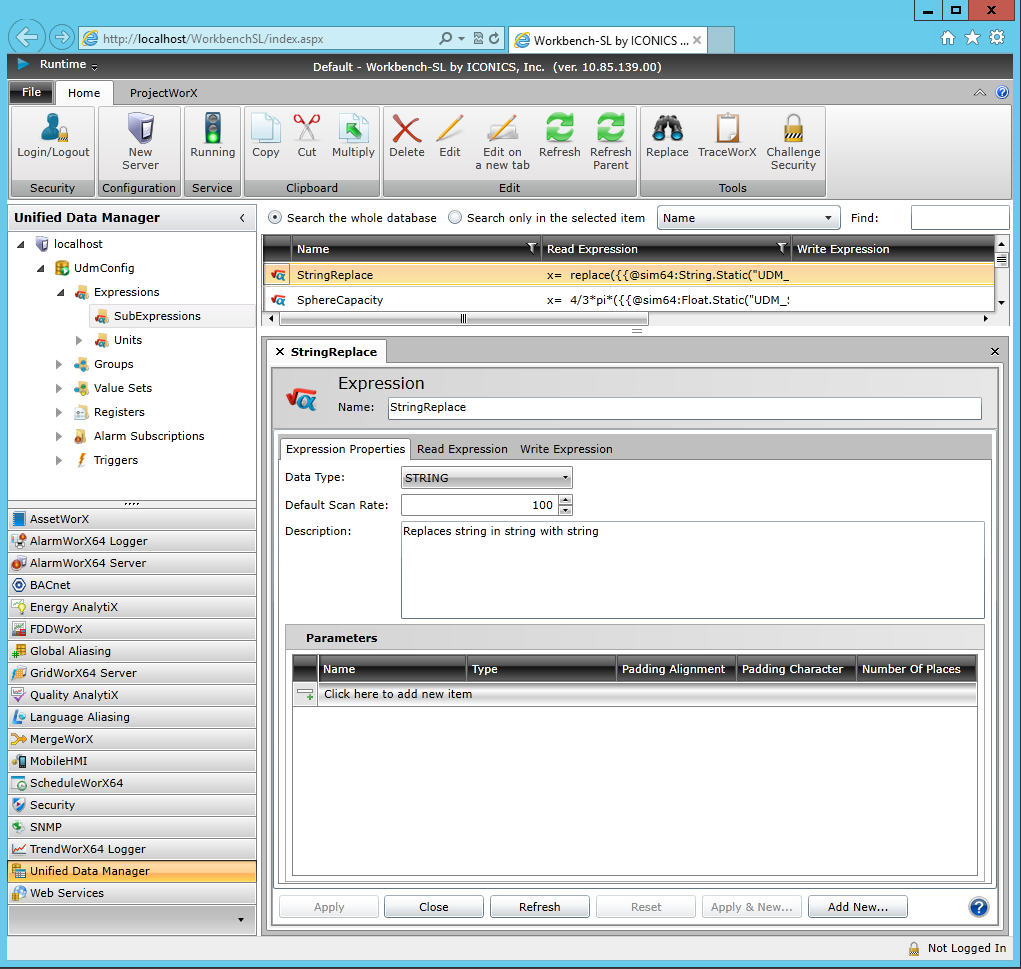1021x969 pixels.
Task: Launch the TraceWorX tool
Action: [x=727, y=130]
